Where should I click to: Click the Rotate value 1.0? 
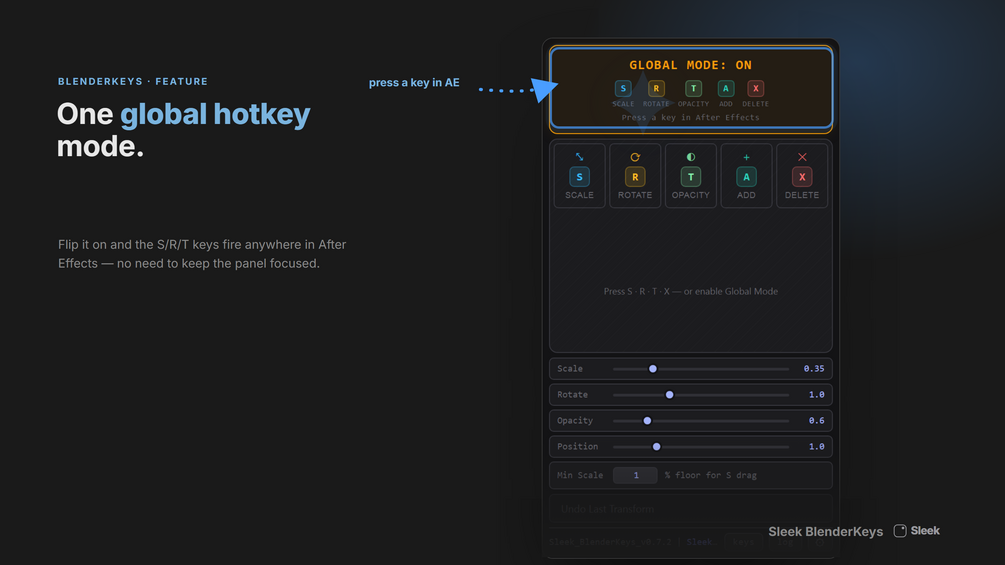click(817, 395)
